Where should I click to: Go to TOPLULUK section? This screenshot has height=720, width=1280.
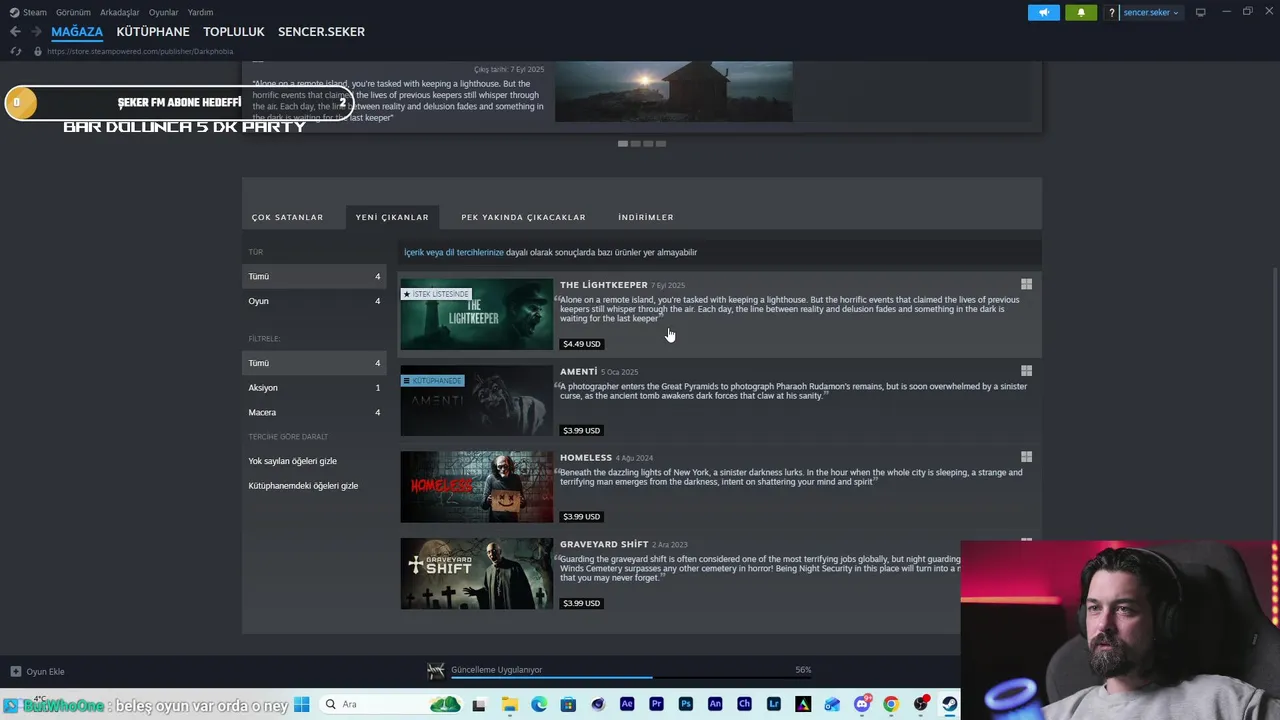234,32
